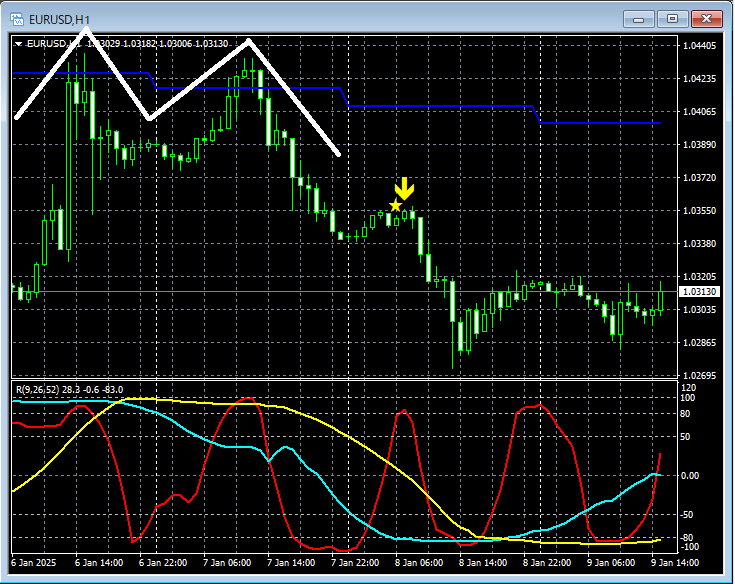Click the 1.03890 price scale label
Viewport: 735px width, 584px height.
pyautogui.click(x=699, y=144)
